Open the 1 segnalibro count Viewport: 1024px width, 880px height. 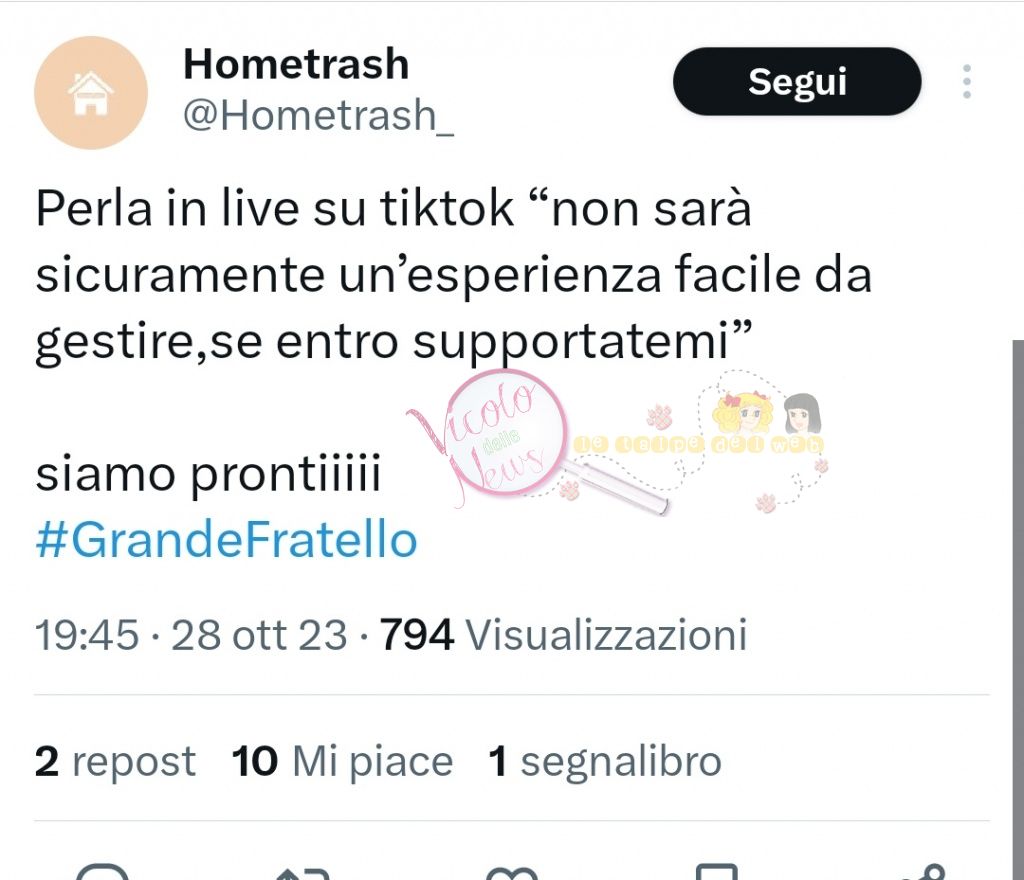click(605, 761)
